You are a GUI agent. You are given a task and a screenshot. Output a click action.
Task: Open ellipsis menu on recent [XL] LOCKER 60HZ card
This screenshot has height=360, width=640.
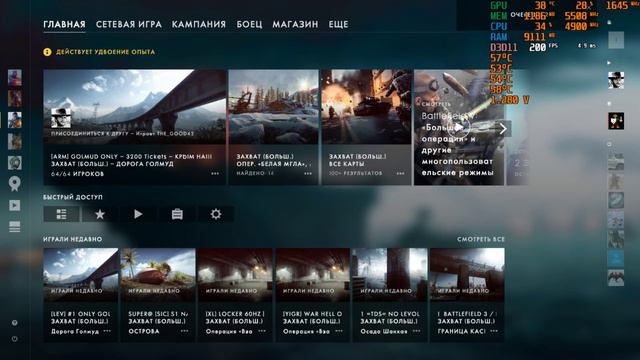(262, 331)
